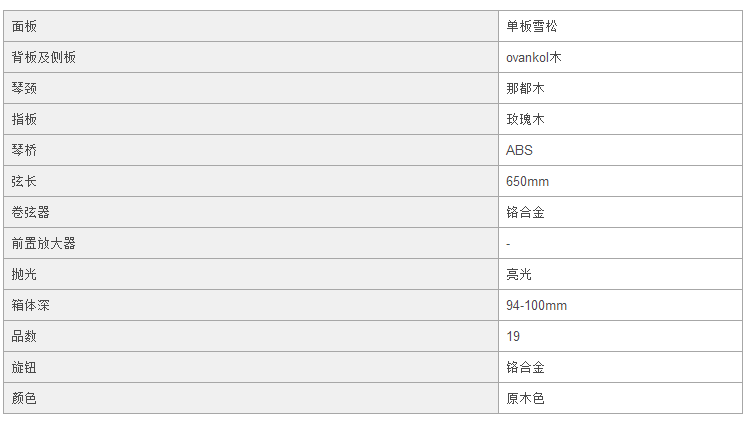
Task: Click the 指板 row label
Action: click(24, 119)
